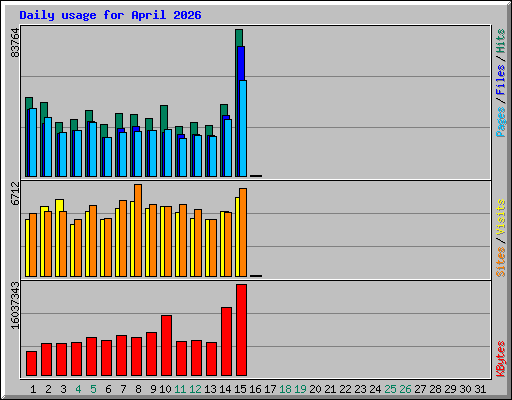Click day label 22 on the x-axis

pos(345,389)
